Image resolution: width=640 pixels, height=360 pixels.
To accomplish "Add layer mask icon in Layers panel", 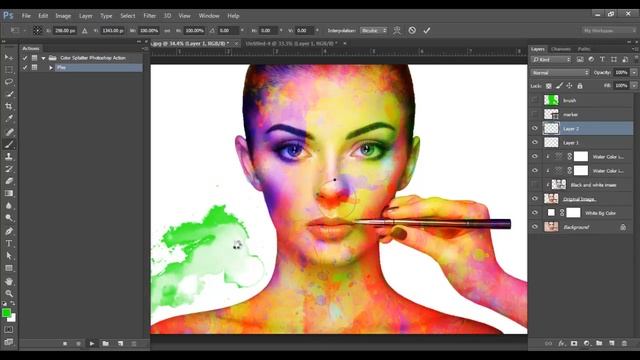I will [x=574, y=344].
